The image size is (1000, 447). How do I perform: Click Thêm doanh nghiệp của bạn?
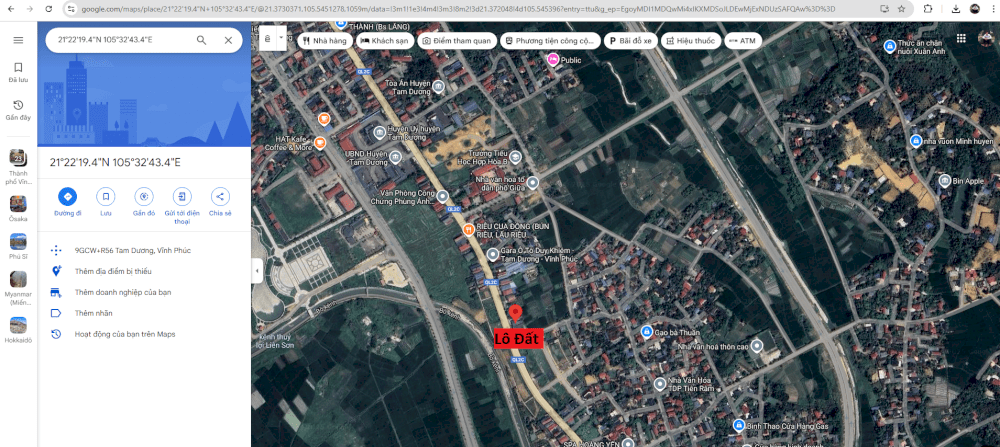pyautogui.click(x=122, y=292)
